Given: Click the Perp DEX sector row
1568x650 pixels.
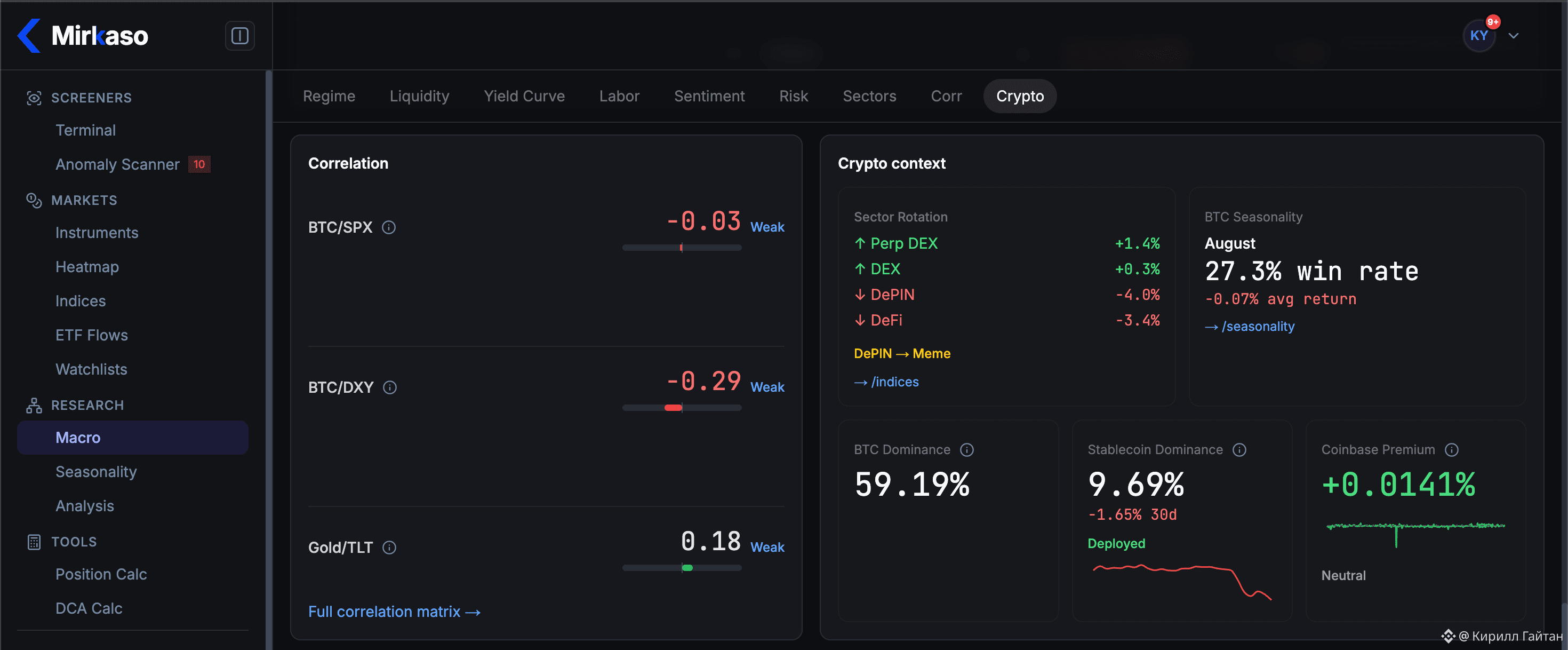Looking at the screenshot, I should pos(1007,244).
